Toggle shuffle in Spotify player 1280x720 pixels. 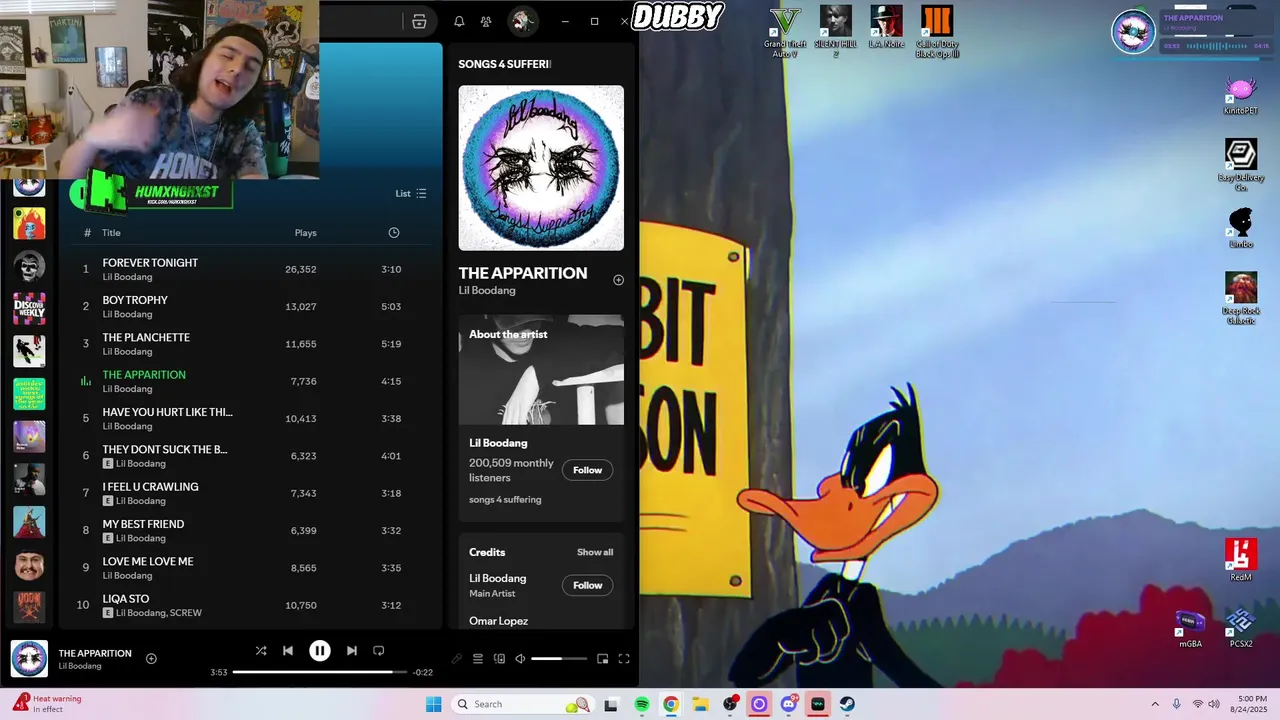point(261,651)
